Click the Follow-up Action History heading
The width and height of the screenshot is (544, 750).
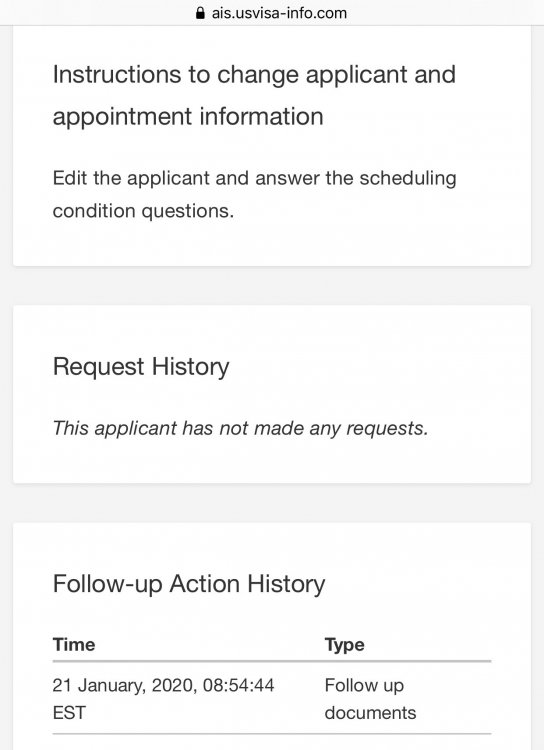pos(189,584)
